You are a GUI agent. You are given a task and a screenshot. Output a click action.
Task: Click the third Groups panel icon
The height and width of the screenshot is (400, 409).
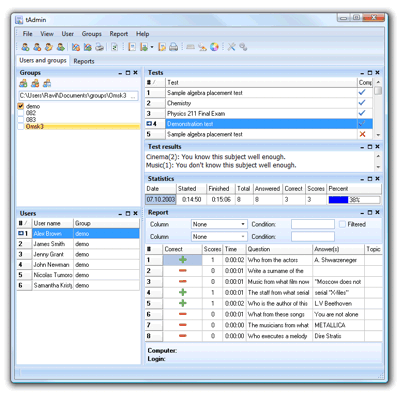47,83
